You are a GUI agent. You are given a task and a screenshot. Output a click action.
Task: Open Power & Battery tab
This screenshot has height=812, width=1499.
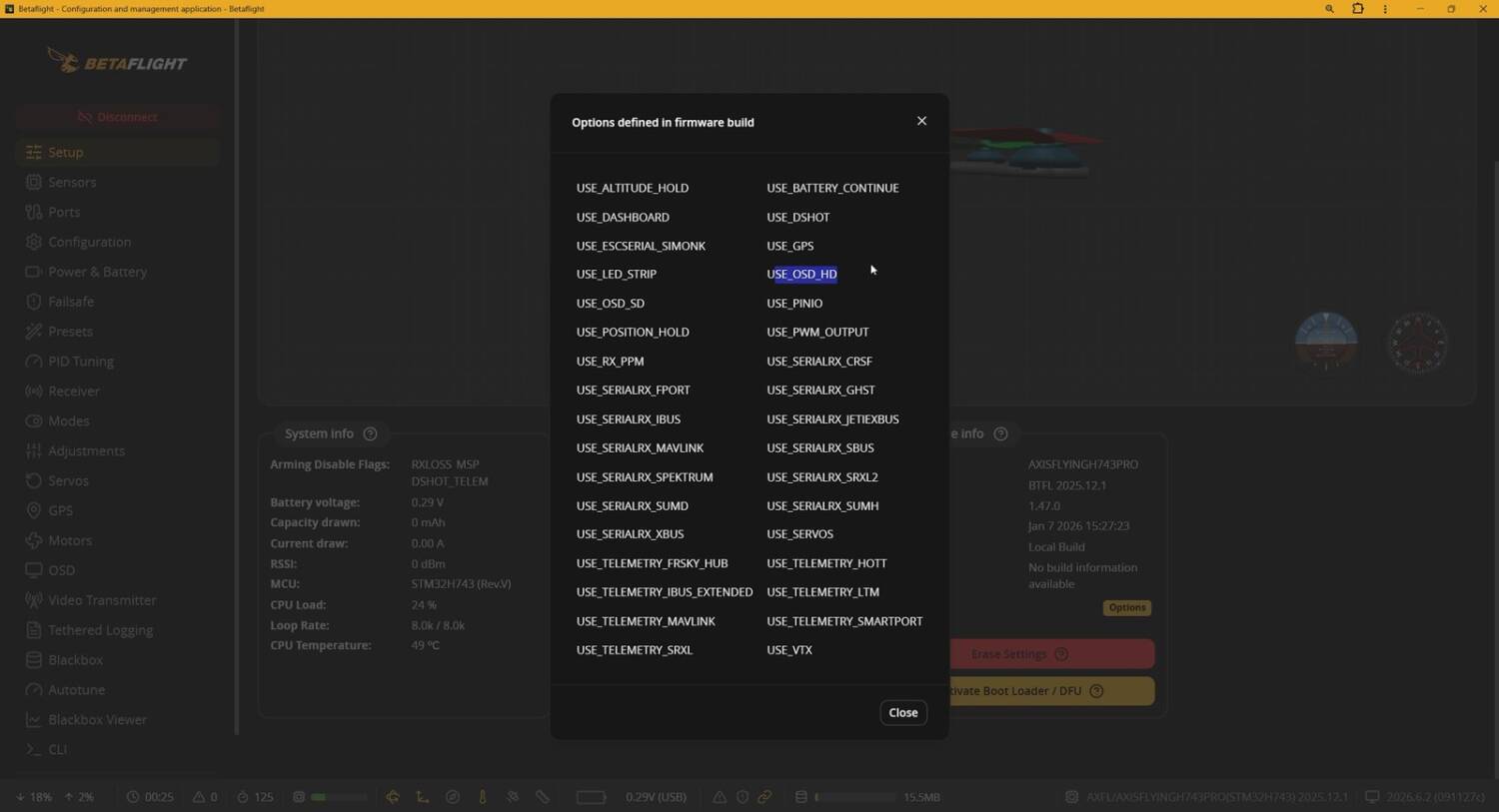pyautogui.click(x=118, y=272)
